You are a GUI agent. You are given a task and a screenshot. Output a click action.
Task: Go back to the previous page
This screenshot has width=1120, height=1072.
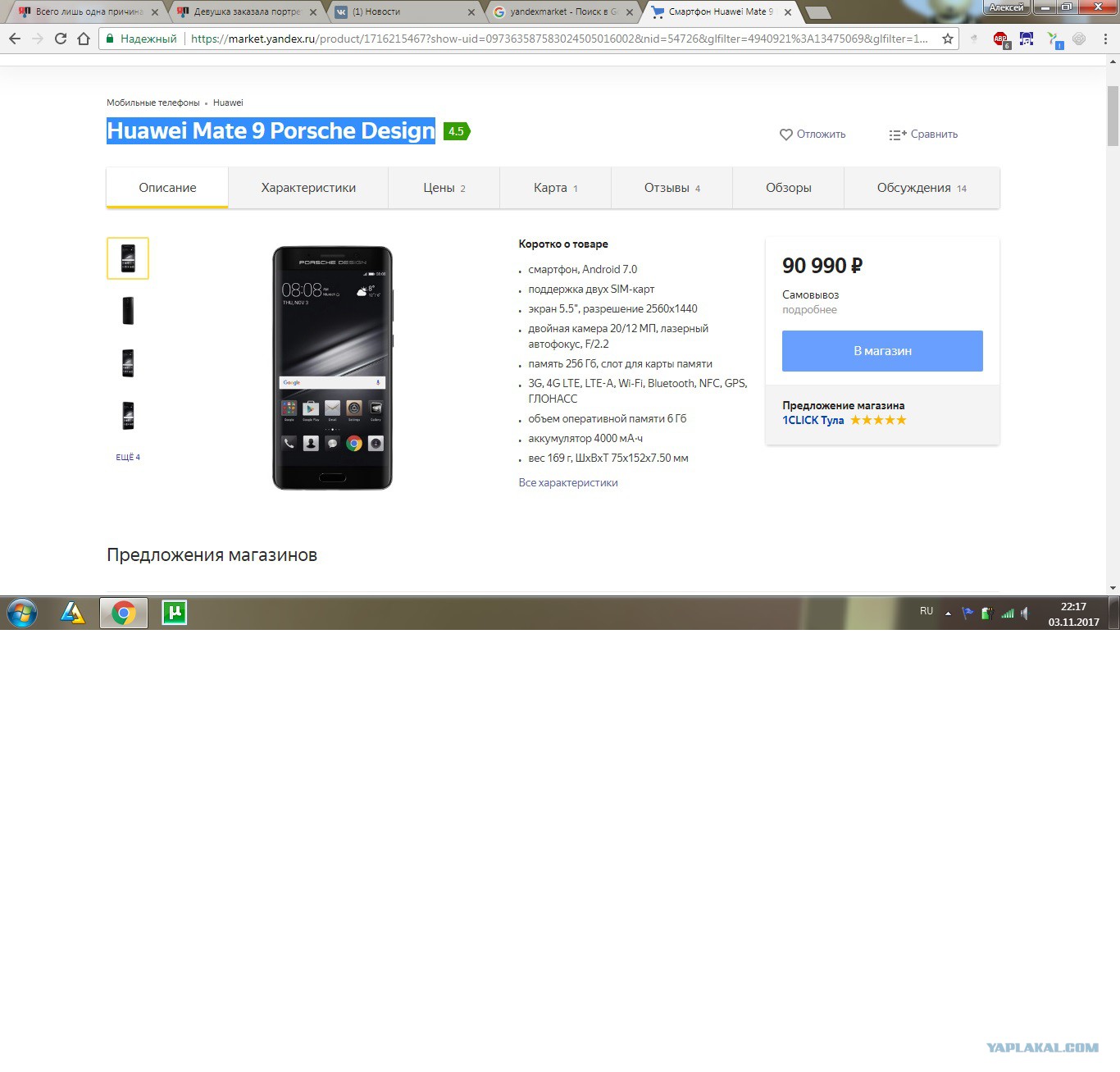(x=15, y=39)
